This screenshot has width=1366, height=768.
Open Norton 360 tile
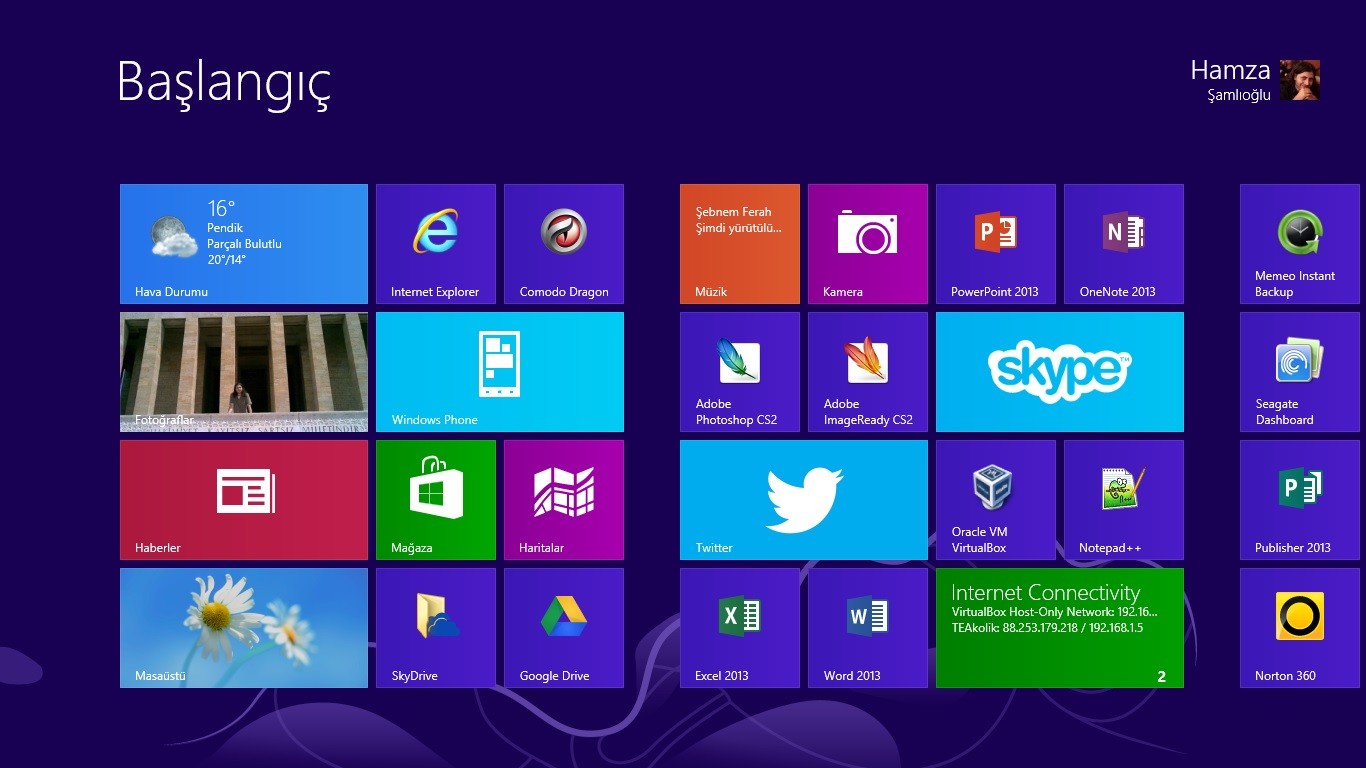(1300, 628)
